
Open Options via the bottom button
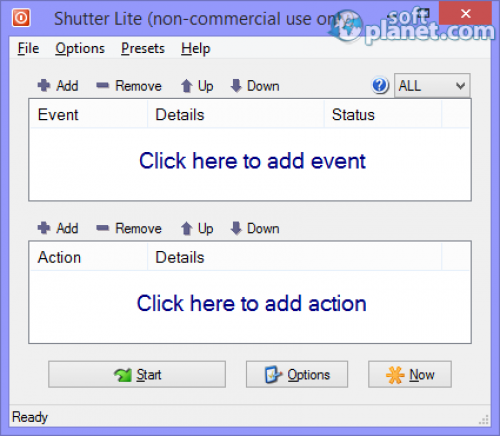(297, 374)
